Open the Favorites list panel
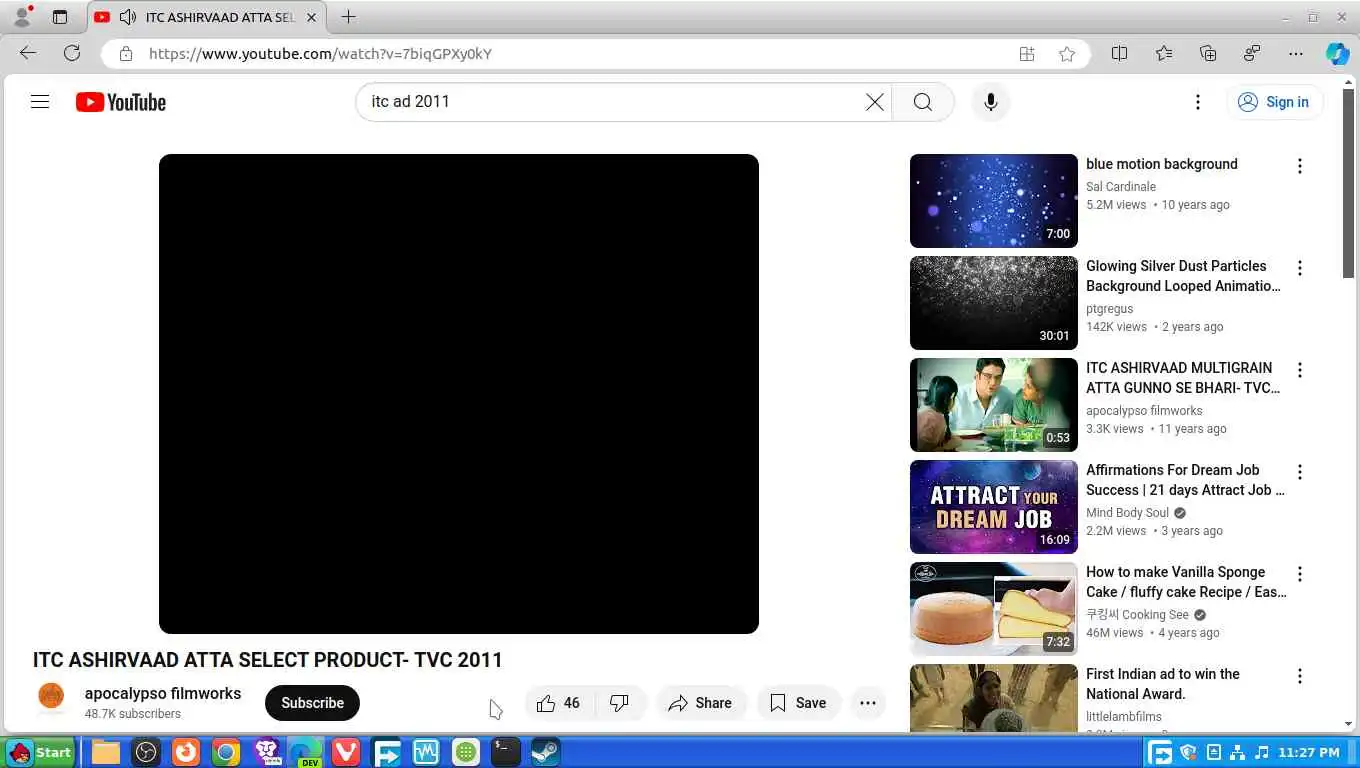Screen dimensions: 1360x768 point(1164,54)
